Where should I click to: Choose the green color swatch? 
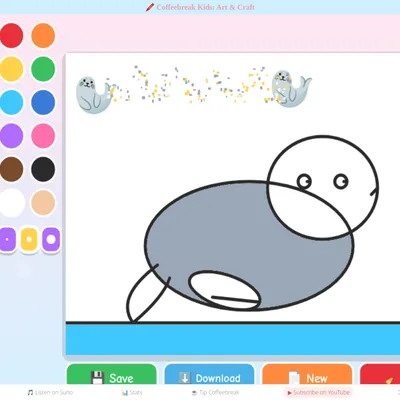tap(43, 69)
